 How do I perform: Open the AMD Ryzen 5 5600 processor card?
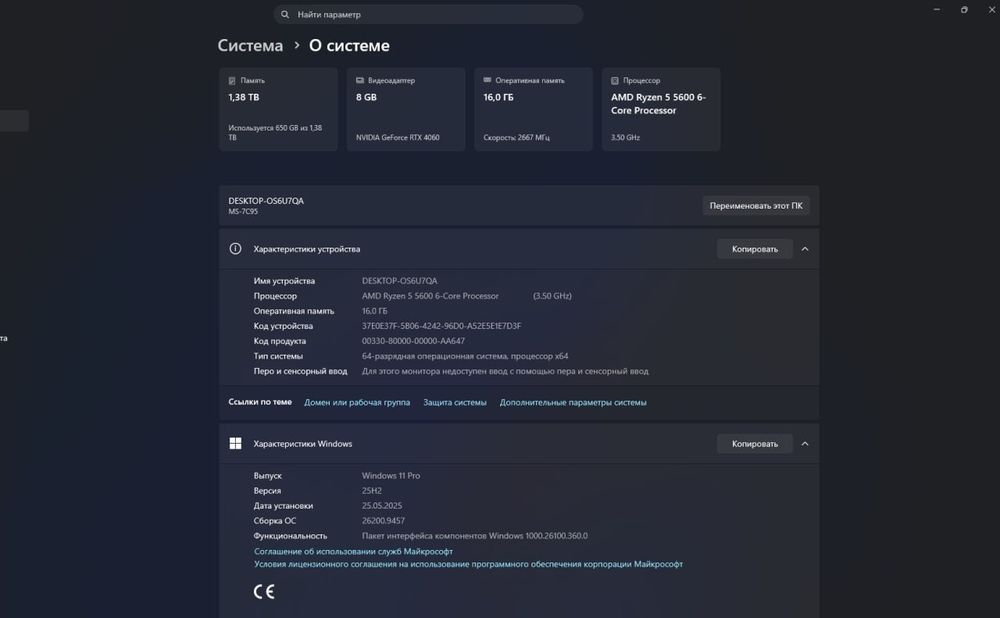(x=661, y=109)
